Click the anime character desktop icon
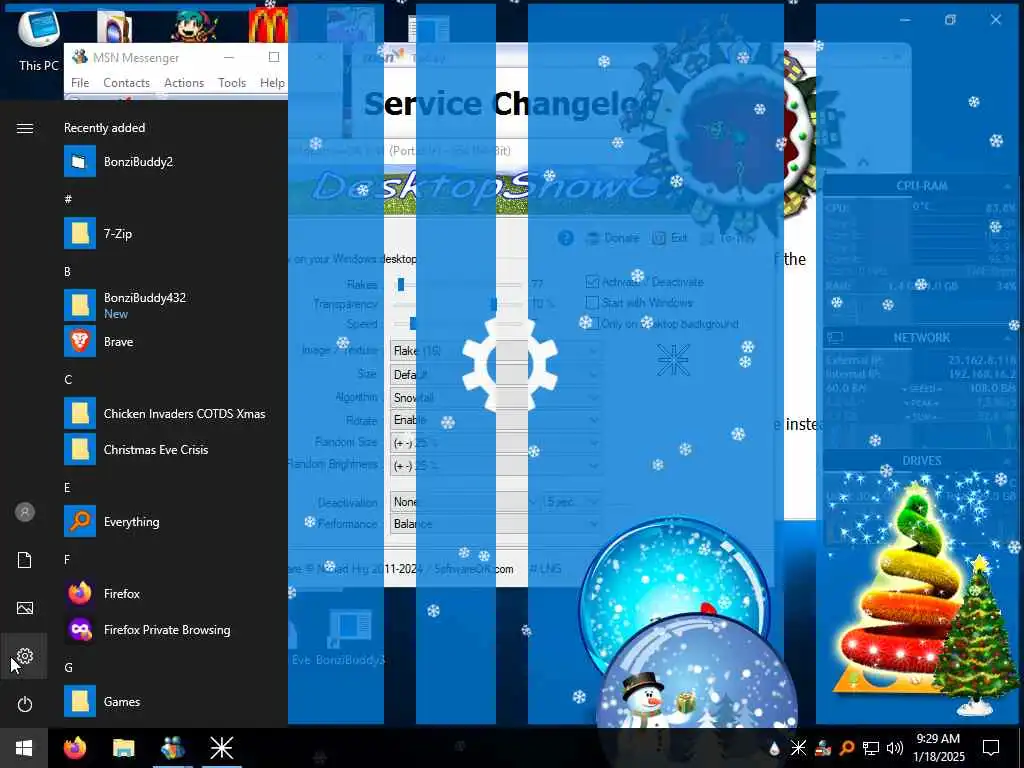1024x768 pixels. [x=195, y=24]
